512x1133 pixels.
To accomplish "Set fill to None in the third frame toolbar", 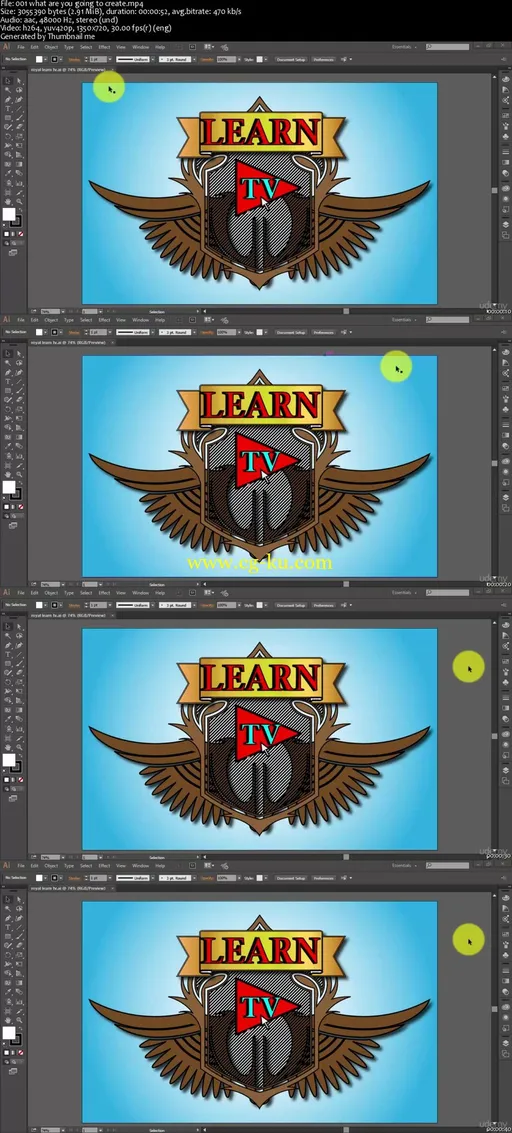I will point(20,780).
